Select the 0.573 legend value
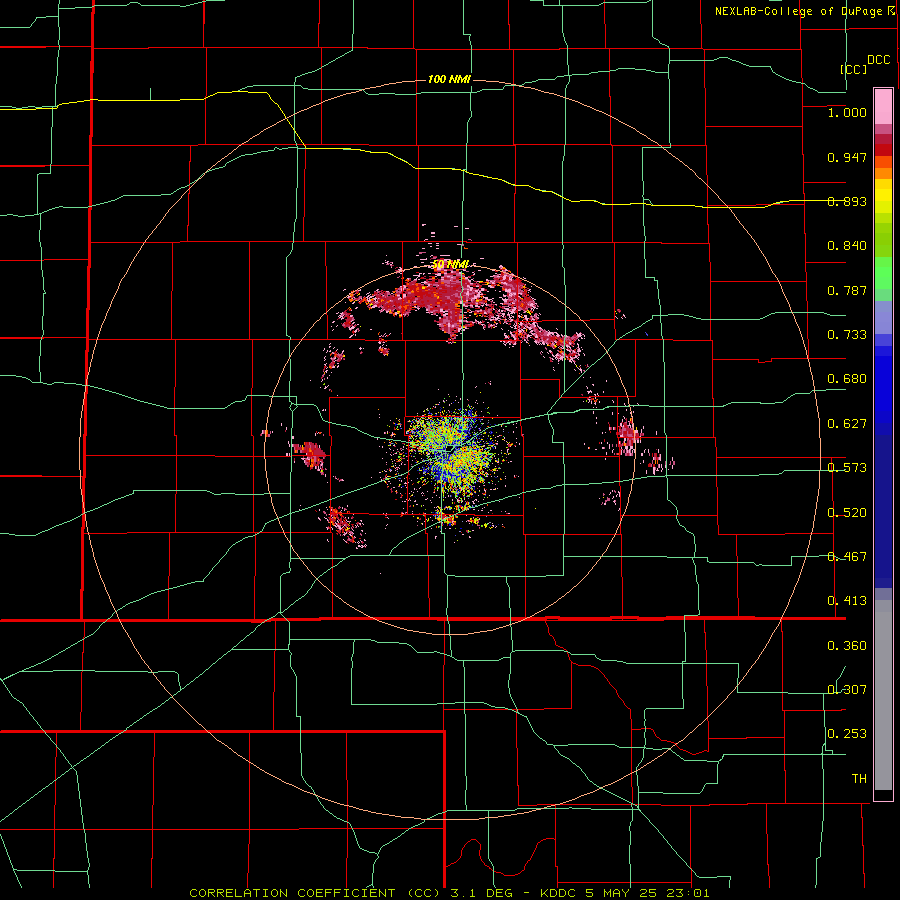 click(847, 468)
